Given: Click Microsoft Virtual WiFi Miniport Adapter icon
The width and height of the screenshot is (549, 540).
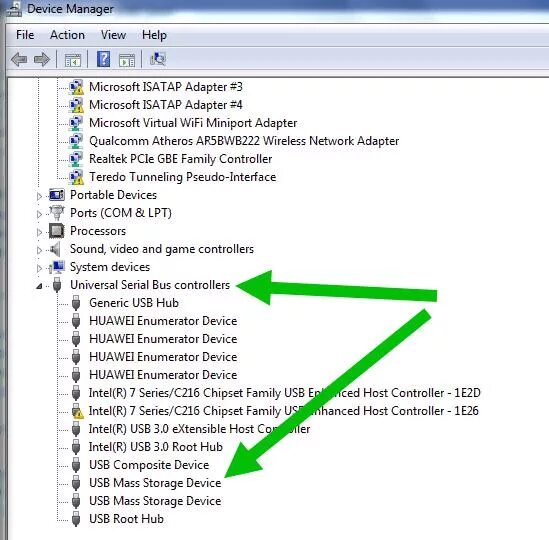Looking at the screenshot, I should click(x=76, y=123).
